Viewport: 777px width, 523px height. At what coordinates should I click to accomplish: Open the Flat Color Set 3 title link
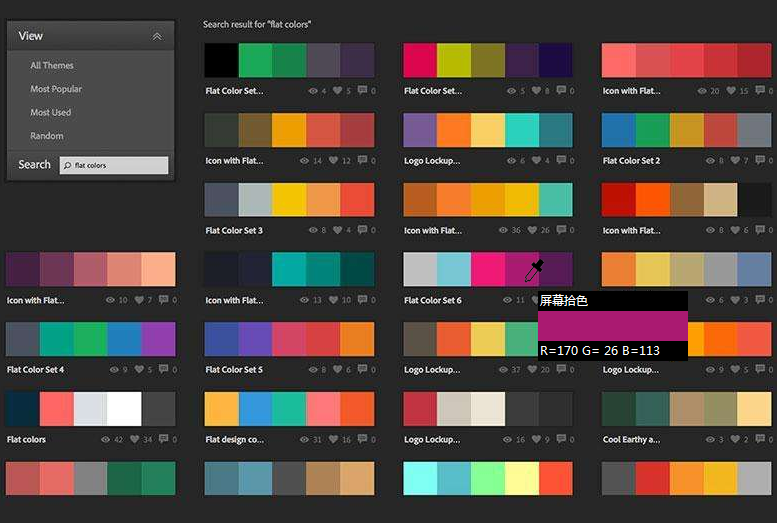pos(234,231)
